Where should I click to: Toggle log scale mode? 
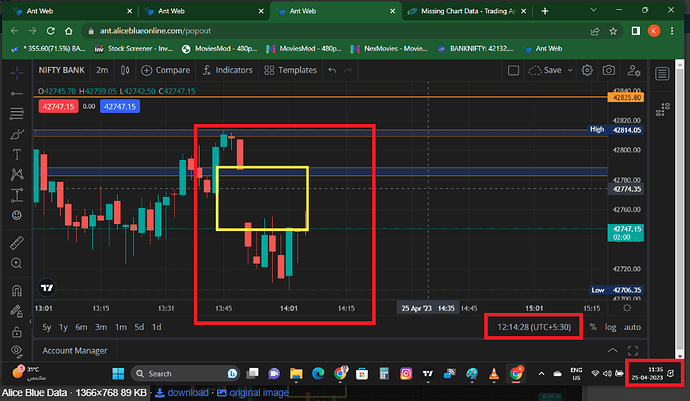[610, 327]
